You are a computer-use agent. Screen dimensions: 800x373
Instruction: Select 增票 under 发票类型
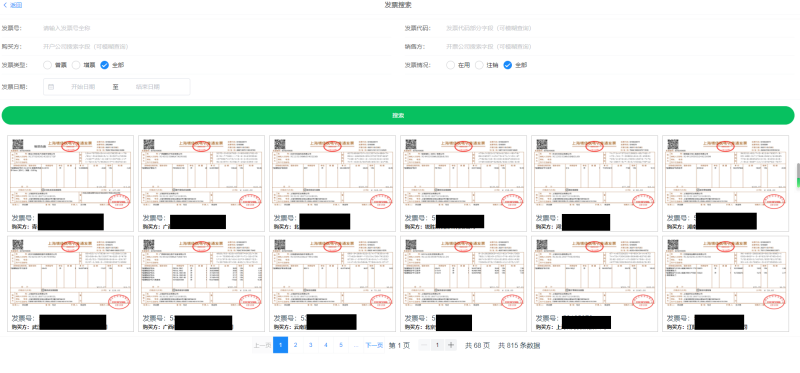[76, 65]
